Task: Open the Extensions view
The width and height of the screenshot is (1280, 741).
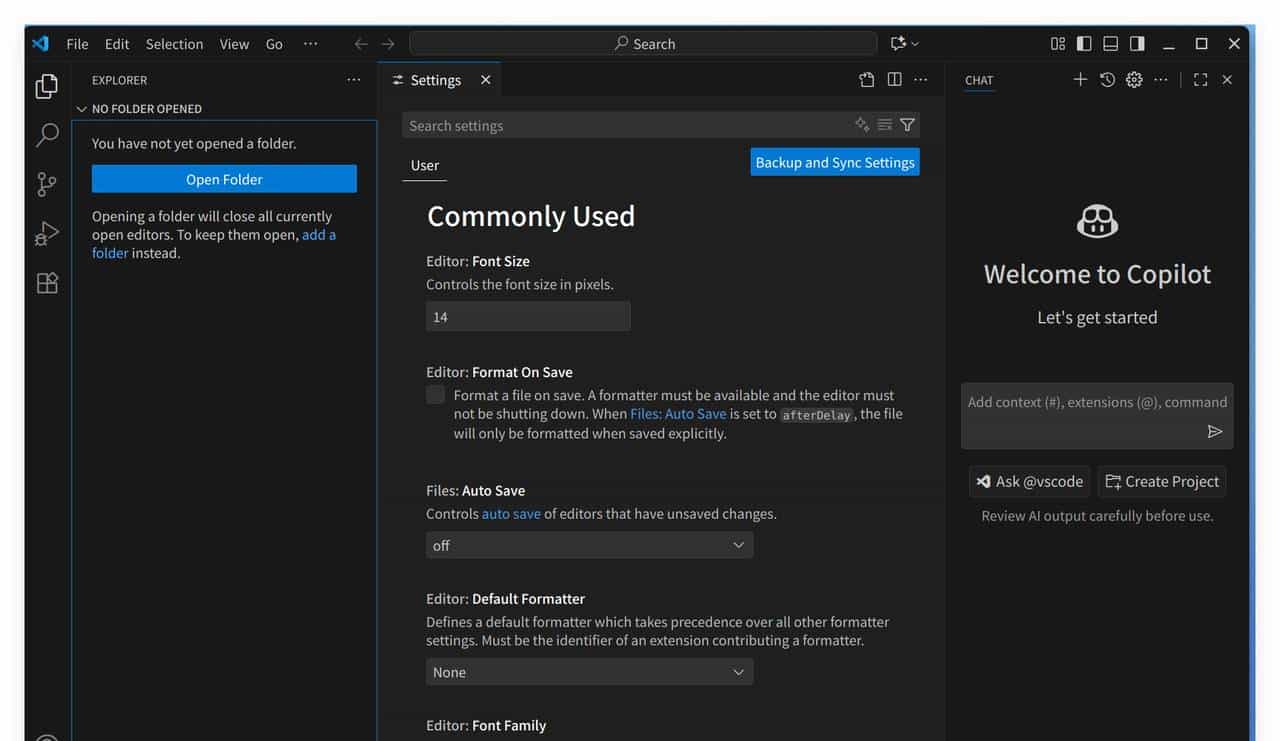Action: (47, 283)
